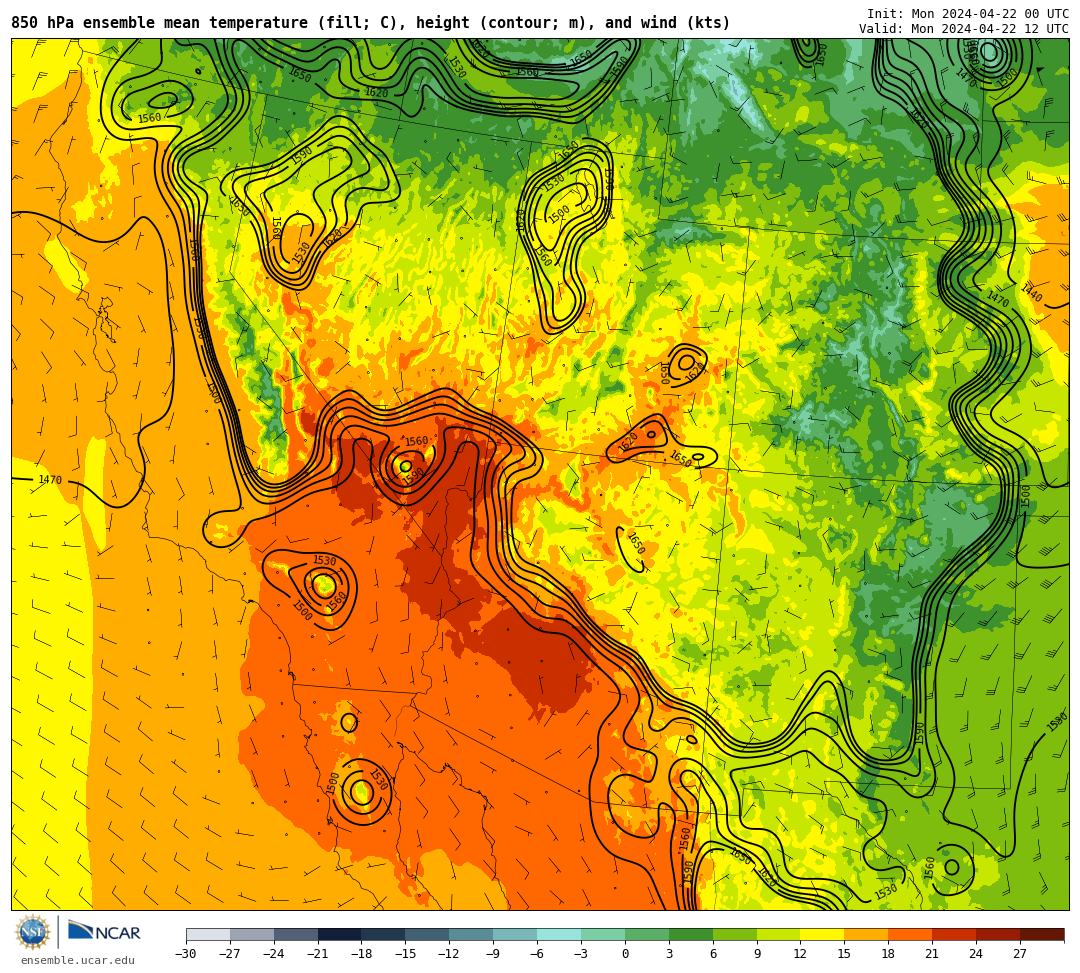
Task: Click the NCAR logo
Action: point(104,932)
